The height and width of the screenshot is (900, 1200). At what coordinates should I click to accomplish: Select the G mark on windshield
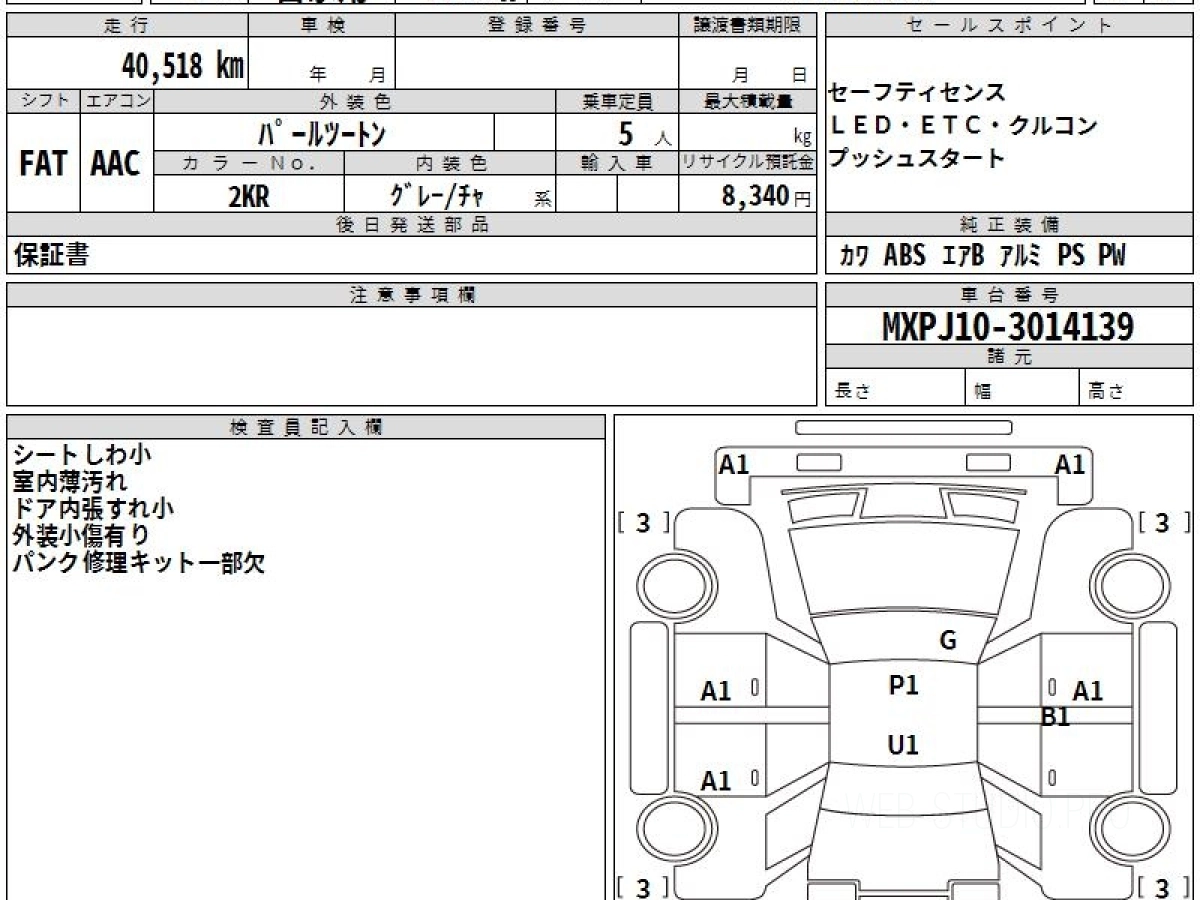948,641
